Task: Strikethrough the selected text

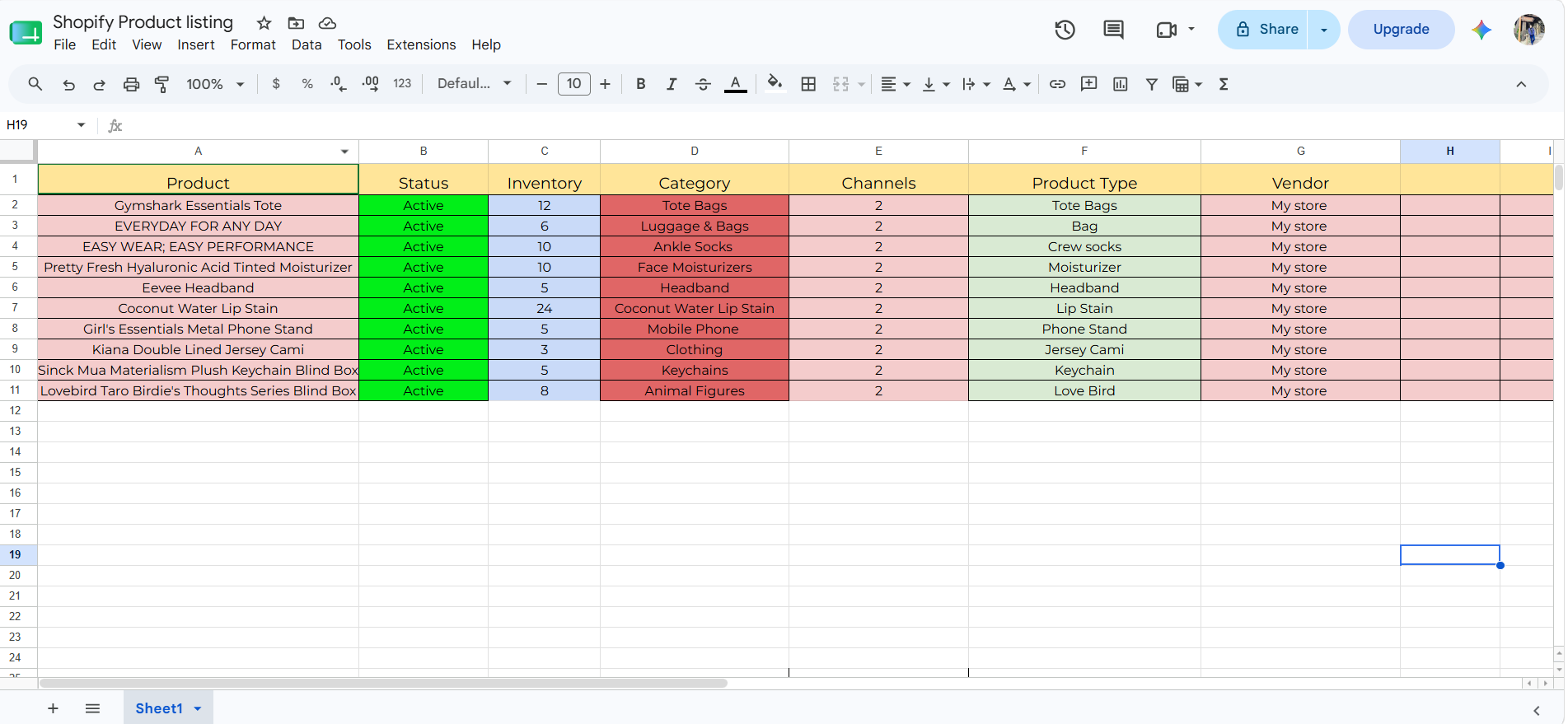Action: 703,84
